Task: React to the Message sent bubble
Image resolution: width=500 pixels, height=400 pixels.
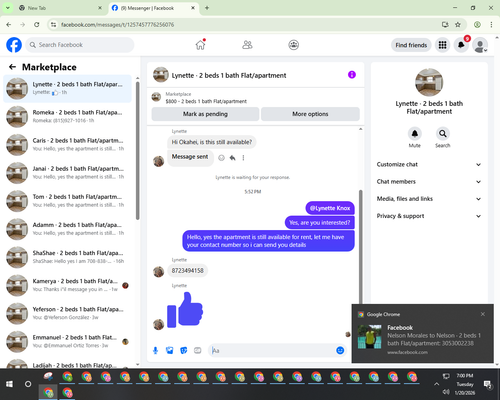Action: pyautogui.click(x=221, y=158)
